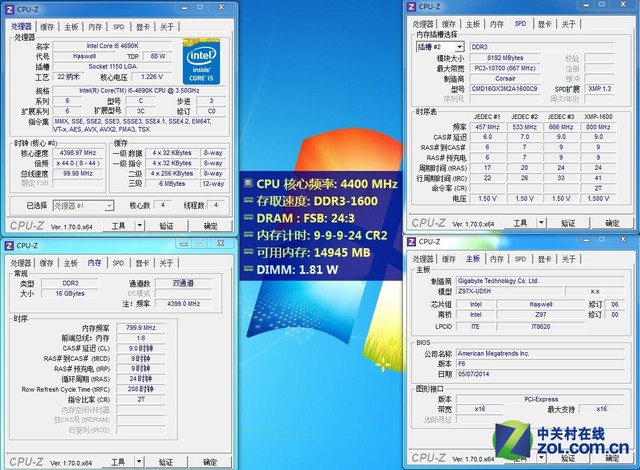Click the Intel Core i5 logo badge
Screen dimensions: 640x470
tap(201, 61)
